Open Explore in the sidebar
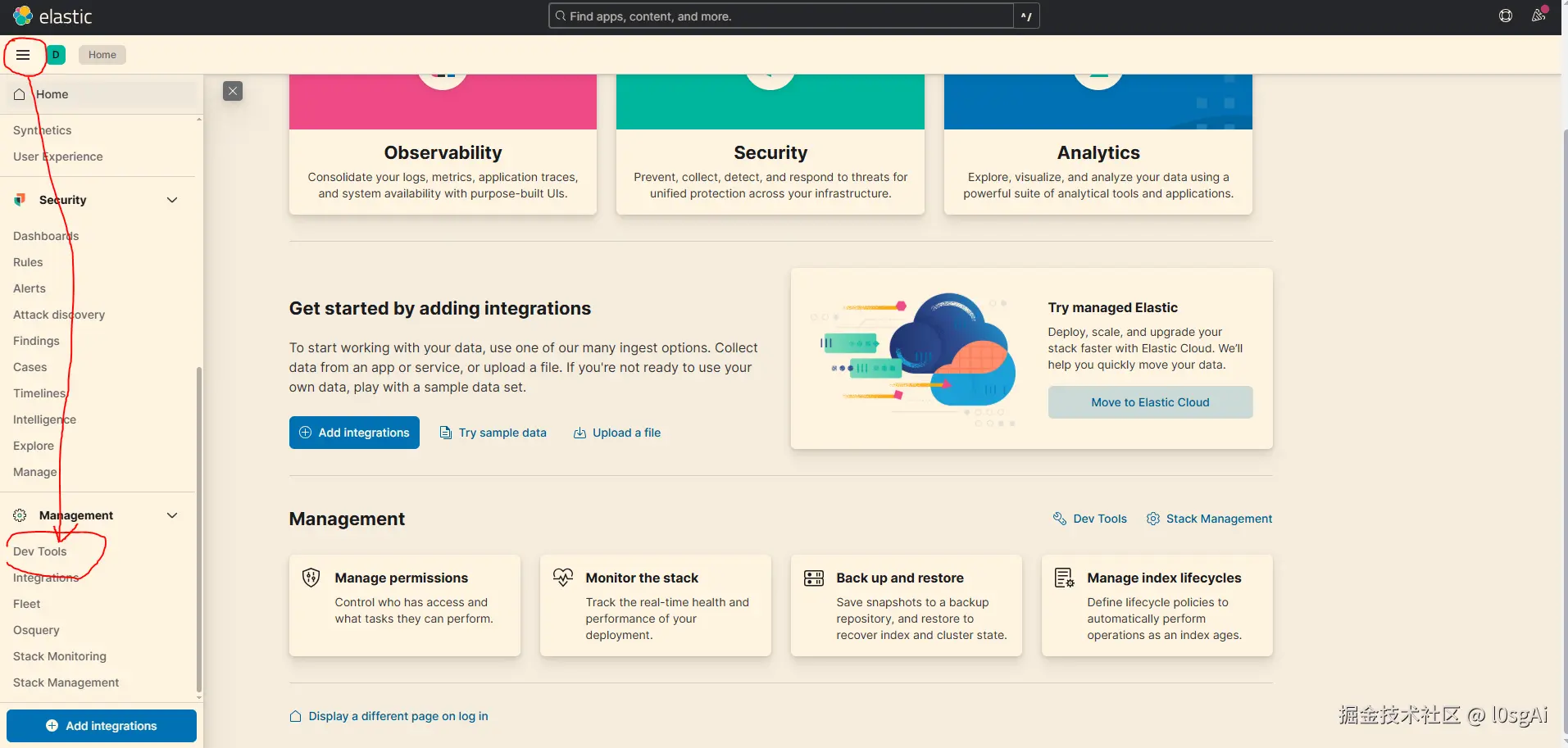This screenshot has width=1568, height=748. click(x=34, y=446)
